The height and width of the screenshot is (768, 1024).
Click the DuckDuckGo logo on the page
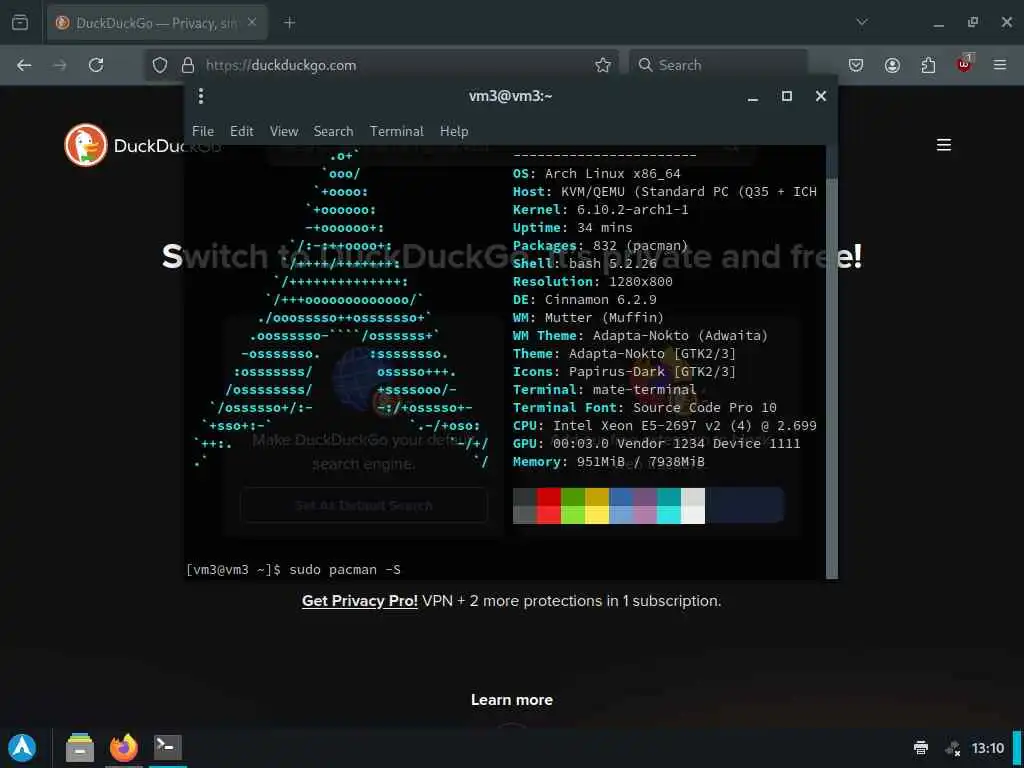pyautogui.click(x=86, y=145)
